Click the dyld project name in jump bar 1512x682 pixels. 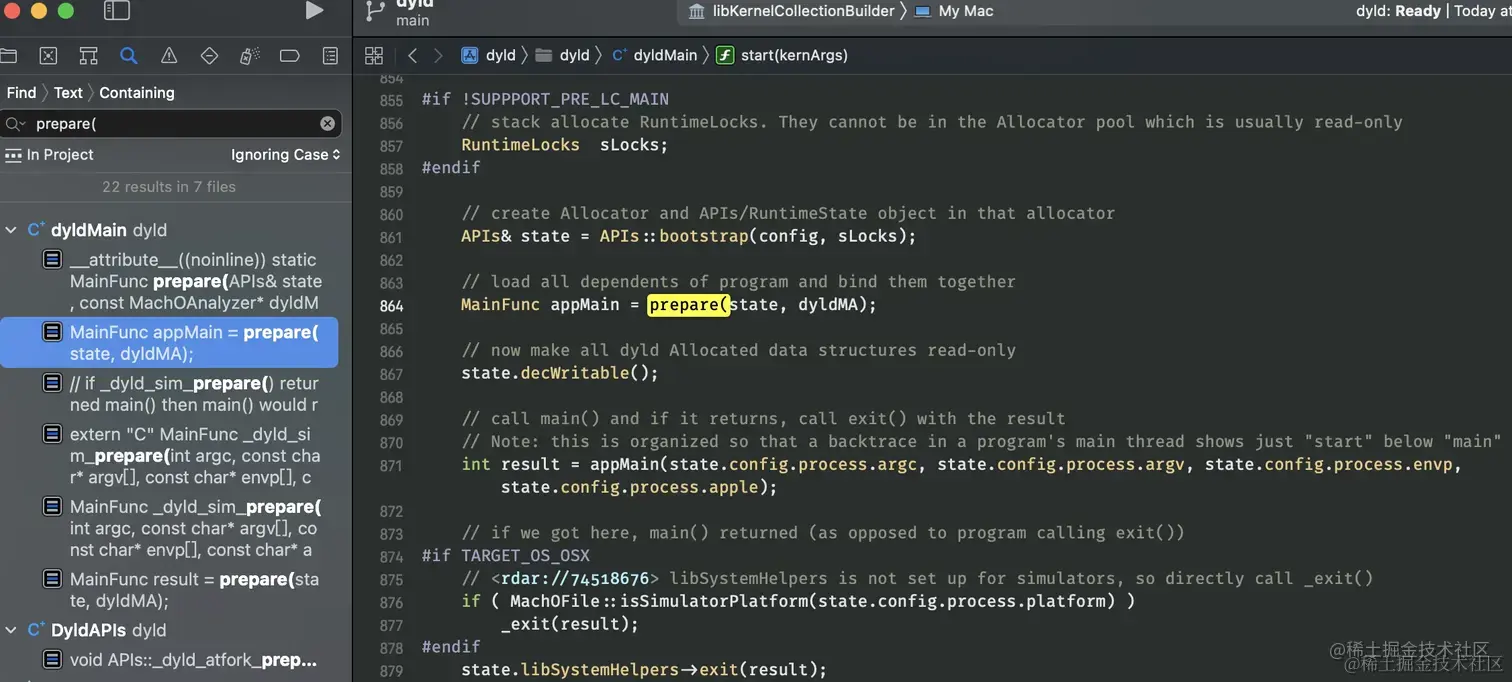click(x=501, y=56)
